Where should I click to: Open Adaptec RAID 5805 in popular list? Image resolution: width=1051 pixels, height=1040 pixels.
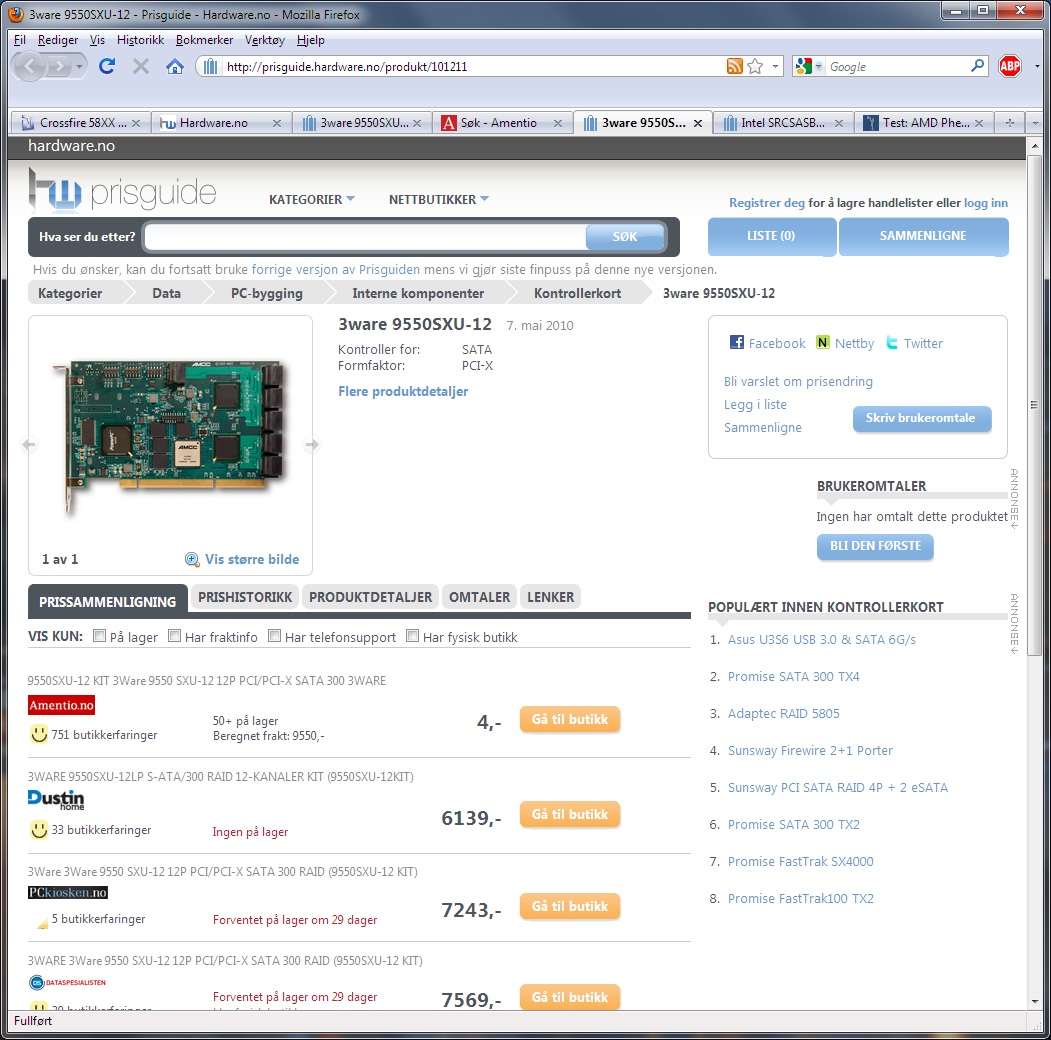(784, 714)
